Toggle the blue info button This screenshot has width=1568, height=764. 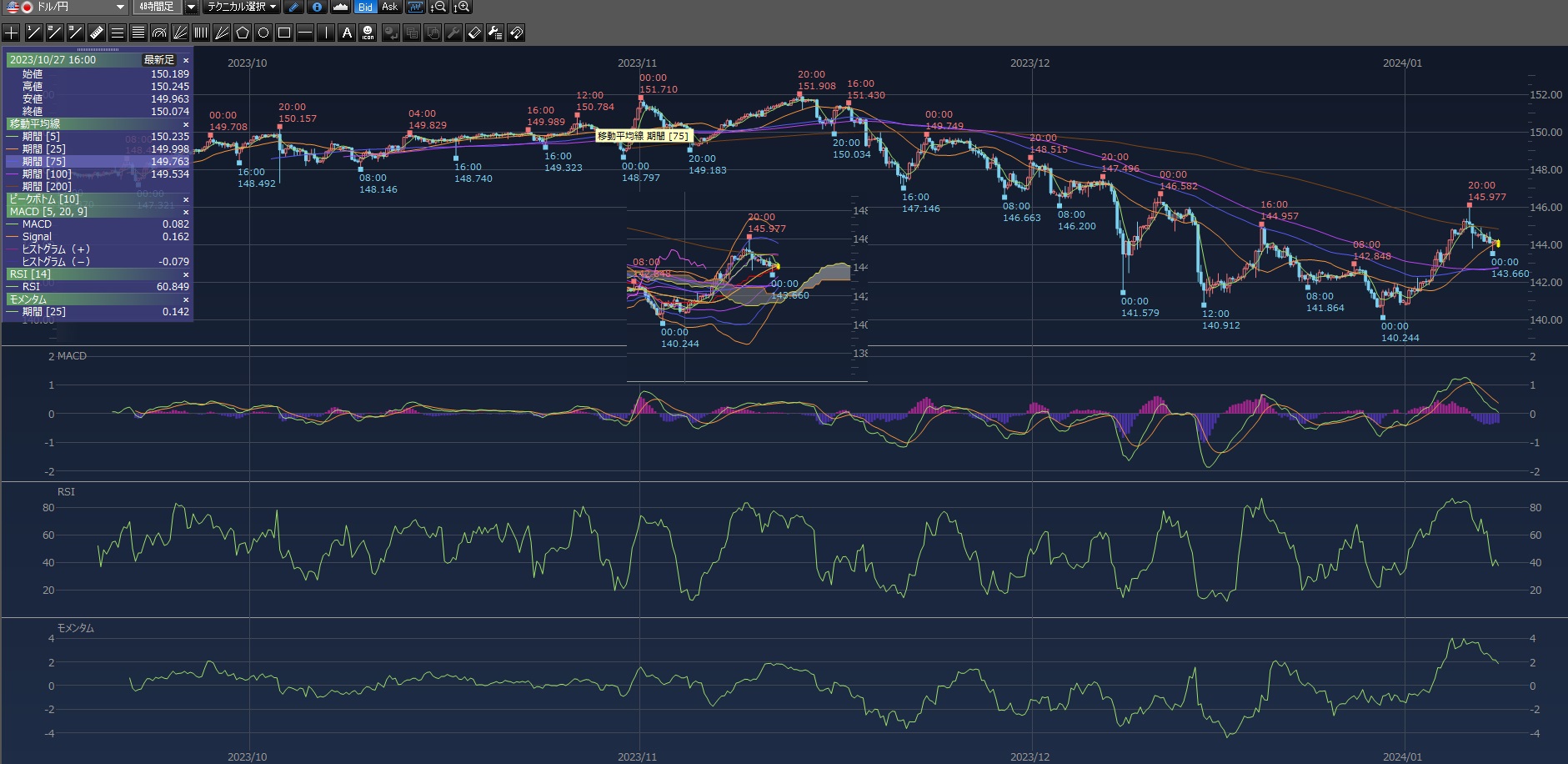click(x=317, y=7)
